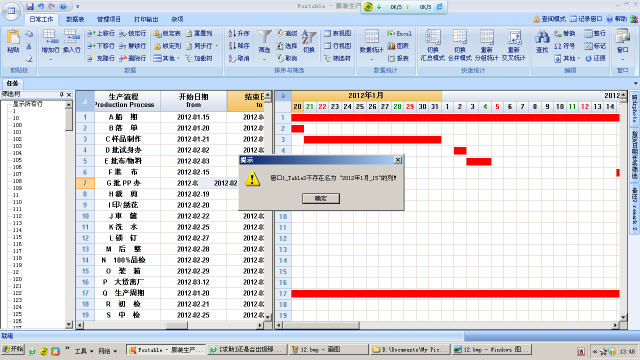Open the round application menu button
The width and height of the screenshot is (640, 360).
11,11
